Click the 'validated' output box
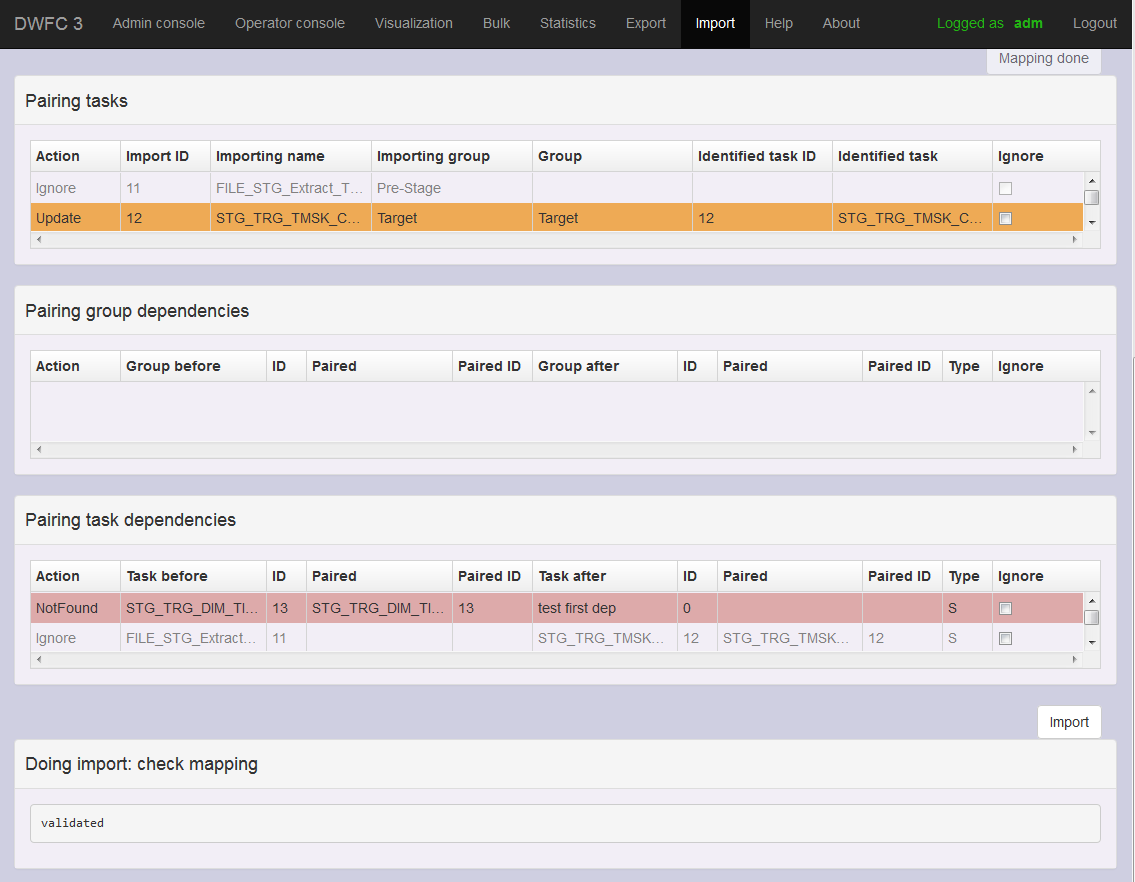1135x882 pixels. click(x=565, y=823)
